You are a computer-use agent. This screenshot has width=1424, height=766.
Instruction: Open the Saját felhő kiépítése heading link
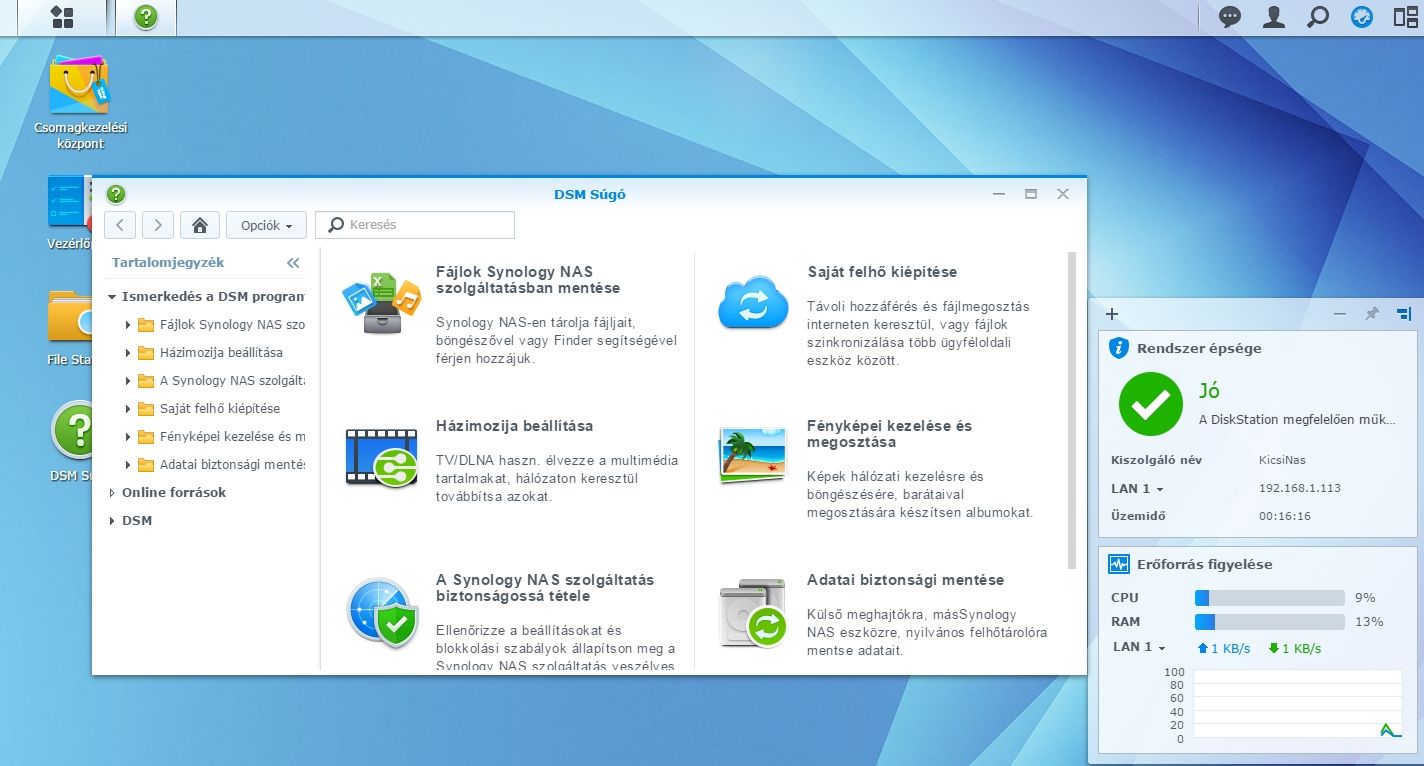(x=882, y=272)
